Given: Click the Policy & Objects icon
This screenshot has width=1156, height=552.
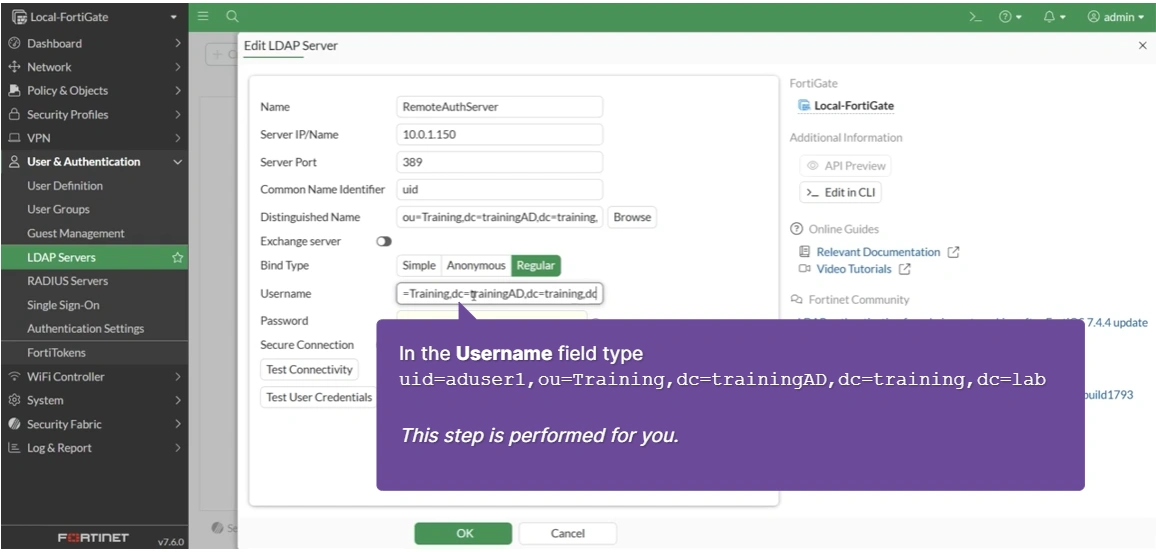Looking at the screenshot, I should pyautogui.click(x=13, y=91).
